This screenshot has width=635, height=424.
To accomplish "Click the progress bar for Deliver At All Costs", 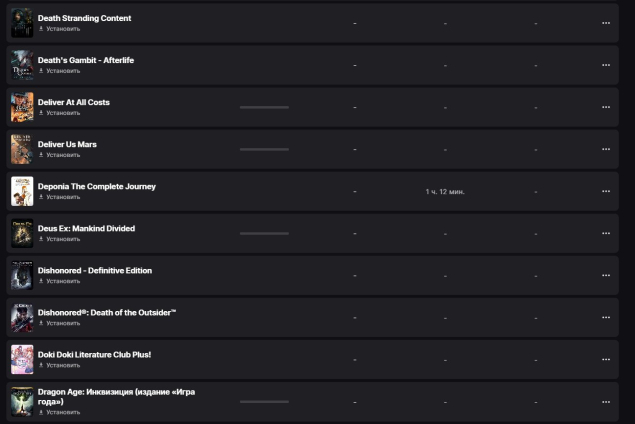I will (264, 107).
